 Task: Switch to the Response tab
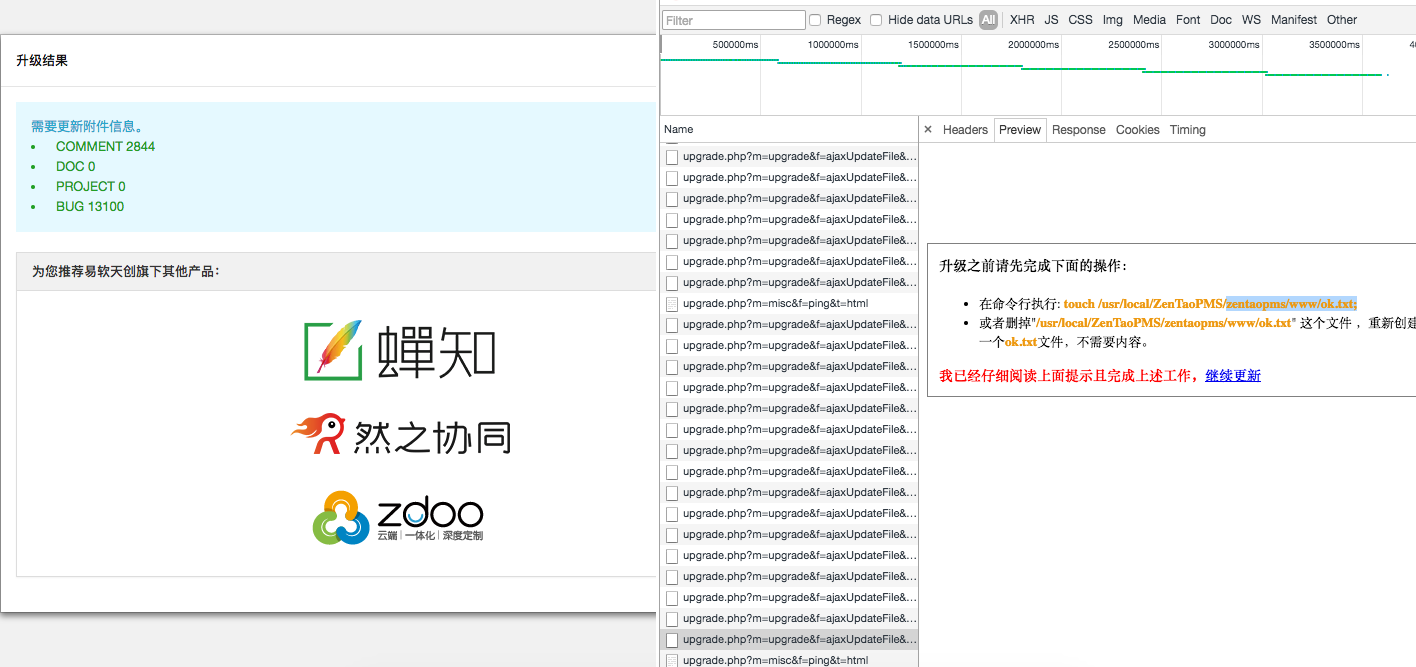1078,130
